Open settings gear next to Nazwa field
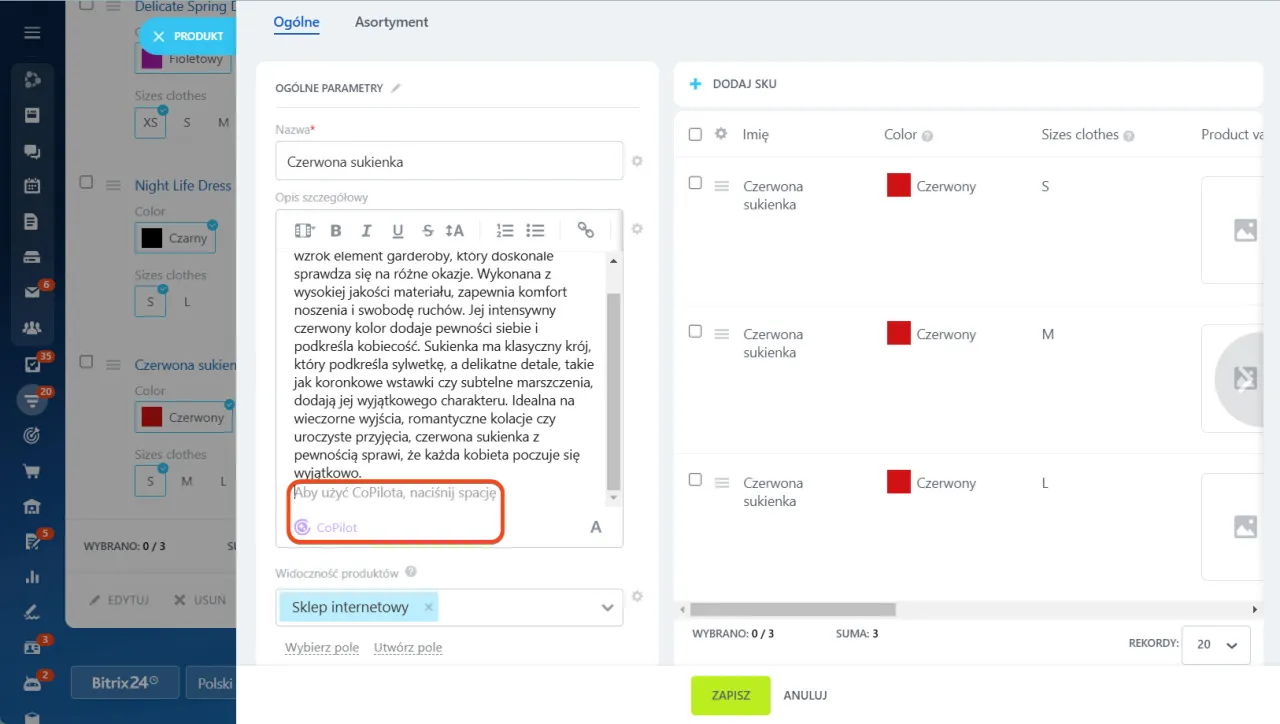 click(637, 161)
